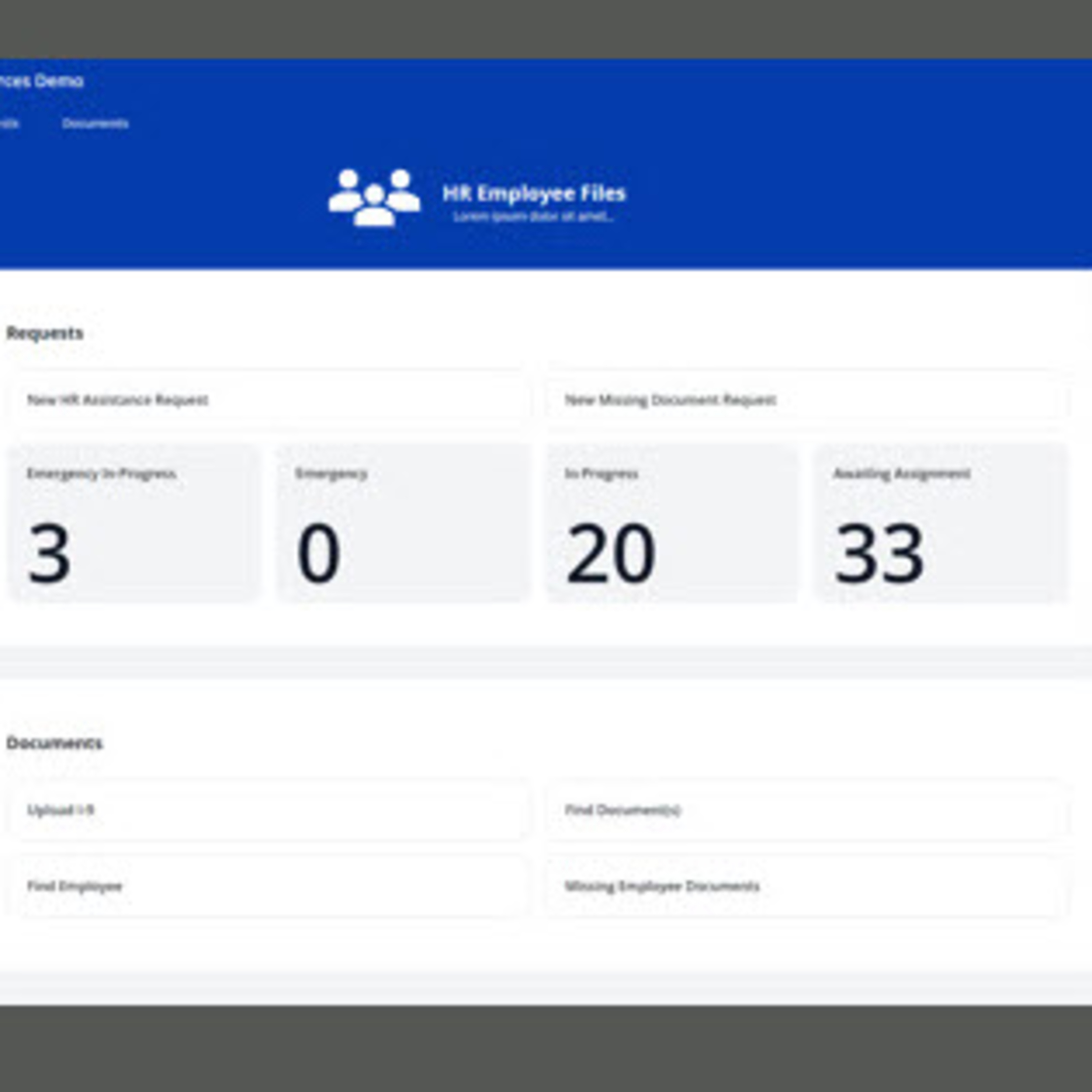Image resolution: width=1092 pixels, height=1092 pixels.
Task: Select the HR Employee Files header title
Action: point(533,193)
